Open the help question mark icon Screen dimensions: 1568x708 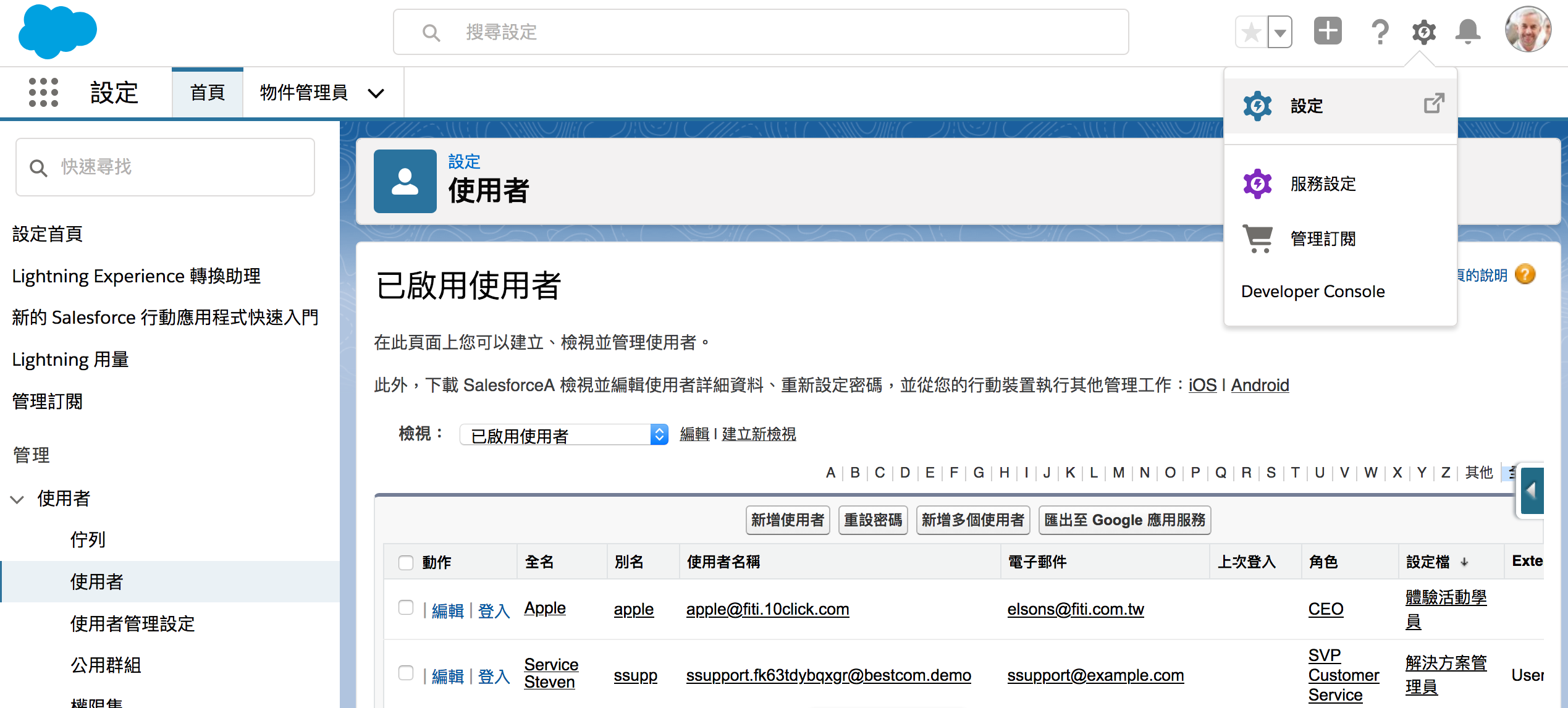1380,32
